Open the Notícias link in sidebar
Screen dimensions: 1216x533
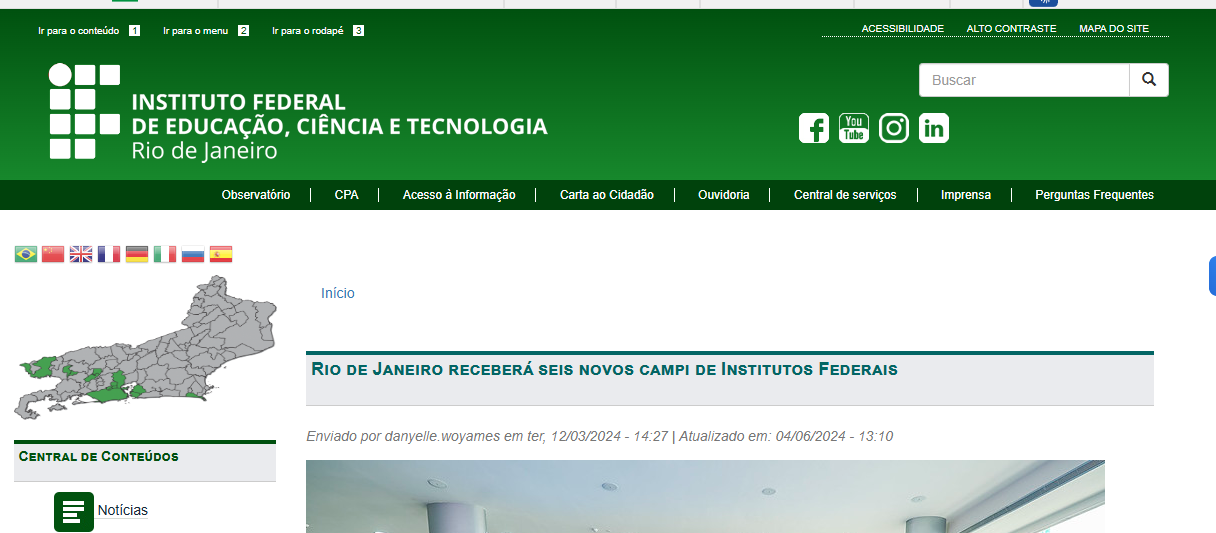122,510
